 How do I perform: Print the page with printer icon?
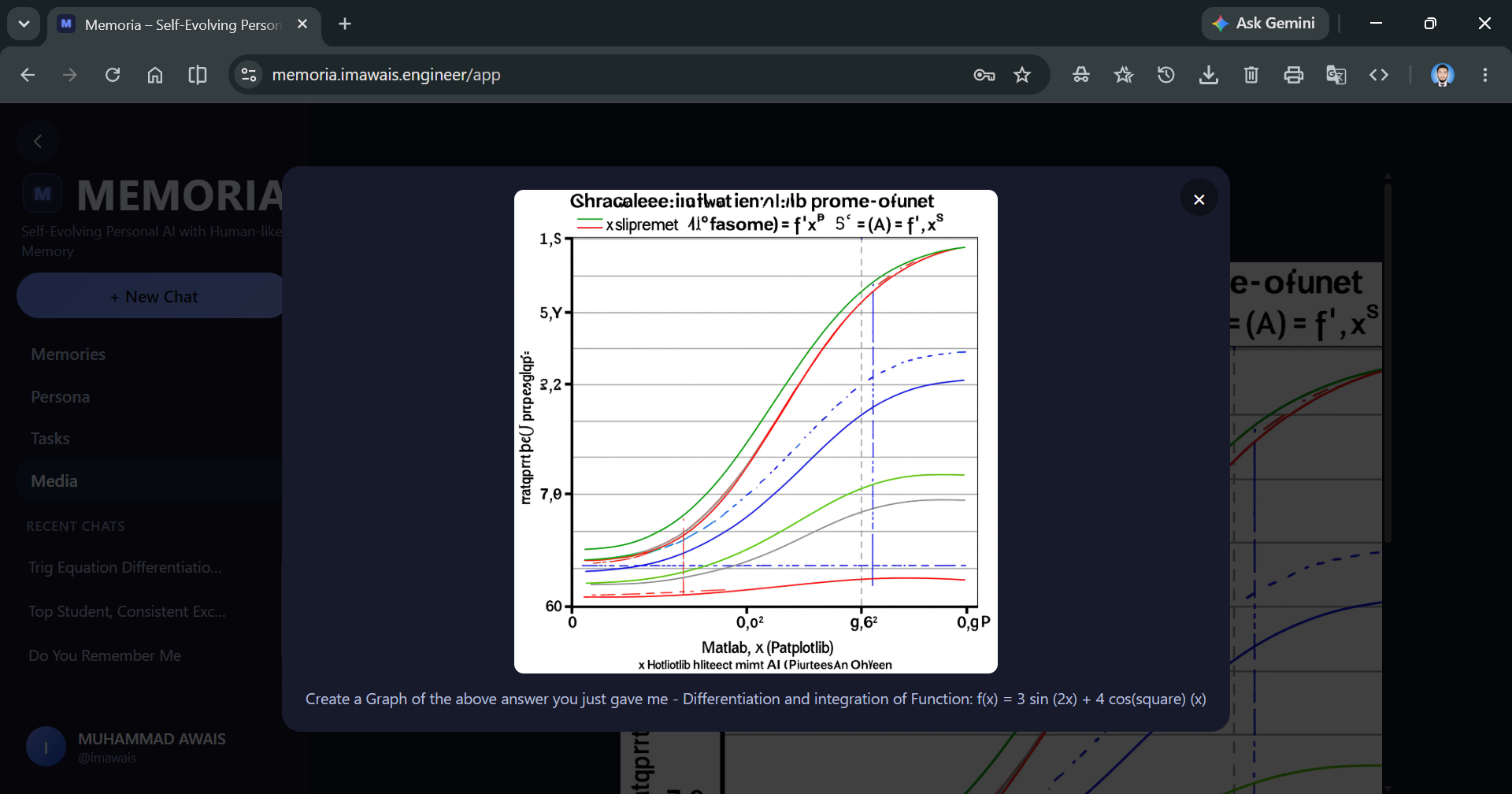pyautogui.click(x=1294, y=75)
